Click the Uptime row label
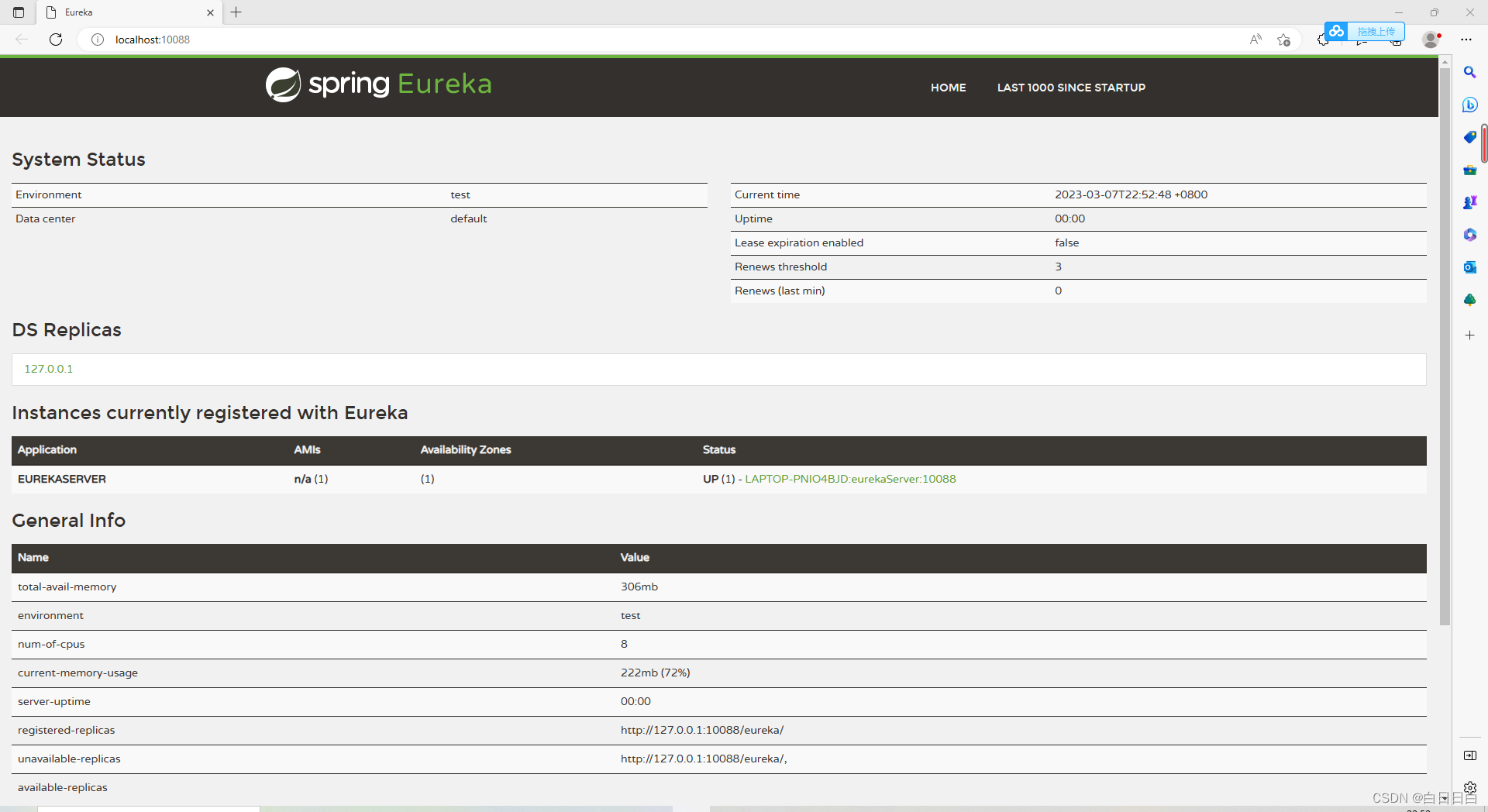Viewport: 1488px width, 812px height. (x=753, y=218)
